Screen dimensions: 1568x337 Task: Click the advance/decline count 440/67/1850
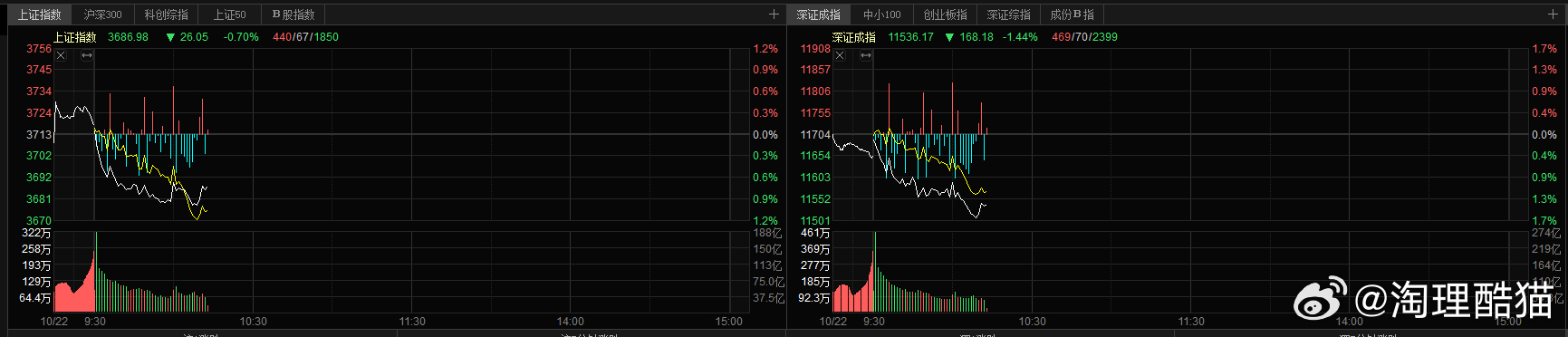tap(305, 37)
